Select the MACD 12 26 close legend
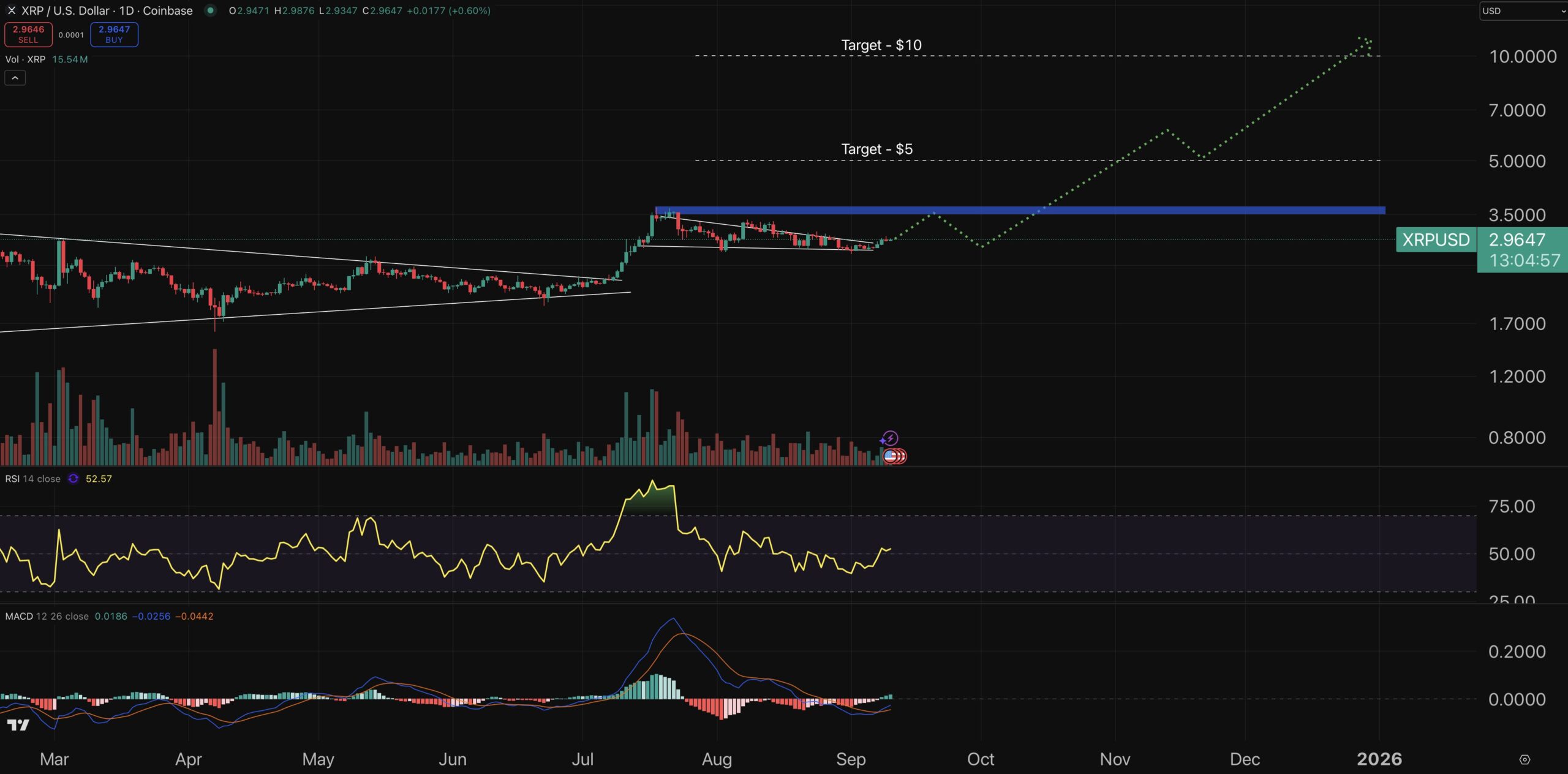1568x774 pixels. [47, 616]
